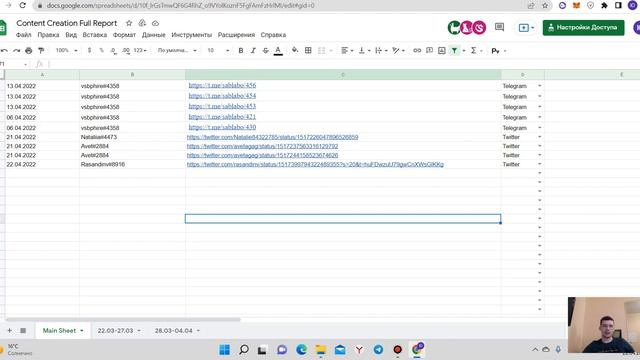Screen dimensions: 640x360
Task: Insert a link
Action: point(417,51)
